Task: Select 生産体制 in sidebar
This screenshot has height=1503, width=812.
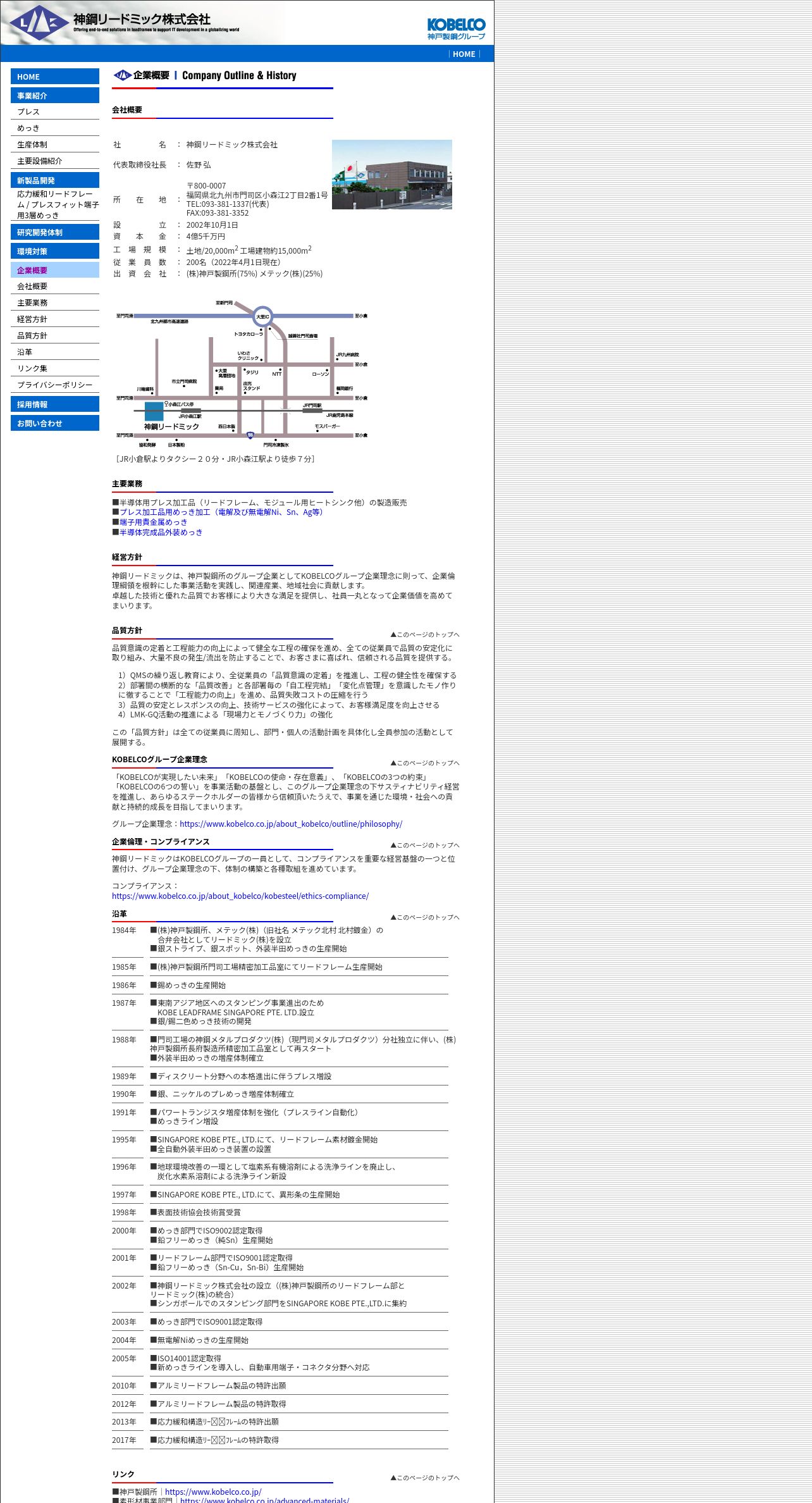Action: pos(55,144)
